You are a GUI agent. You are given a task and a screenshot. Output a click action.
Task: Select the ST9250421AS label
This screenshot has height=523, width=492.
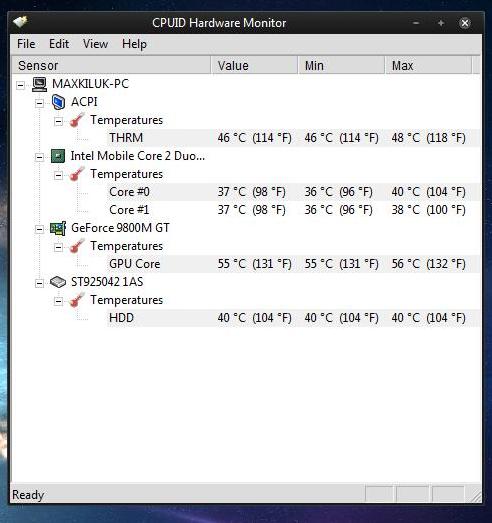pyautogui.click(x=107, y=282)
